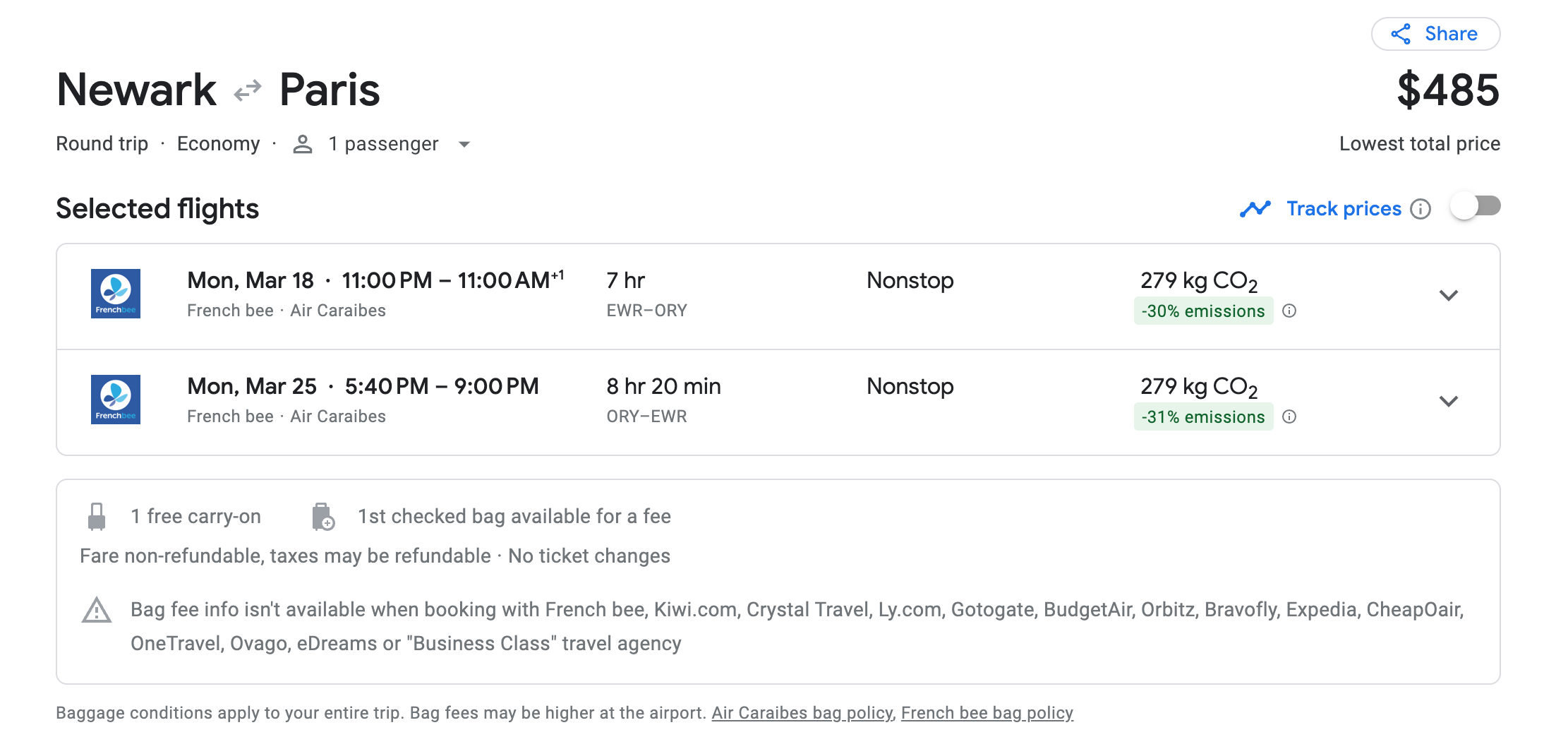Expand the Mon, Mar 25 flight details
Image resolution: width=1568 pixels, height=737 pixels.
(x=1448, y=401)
